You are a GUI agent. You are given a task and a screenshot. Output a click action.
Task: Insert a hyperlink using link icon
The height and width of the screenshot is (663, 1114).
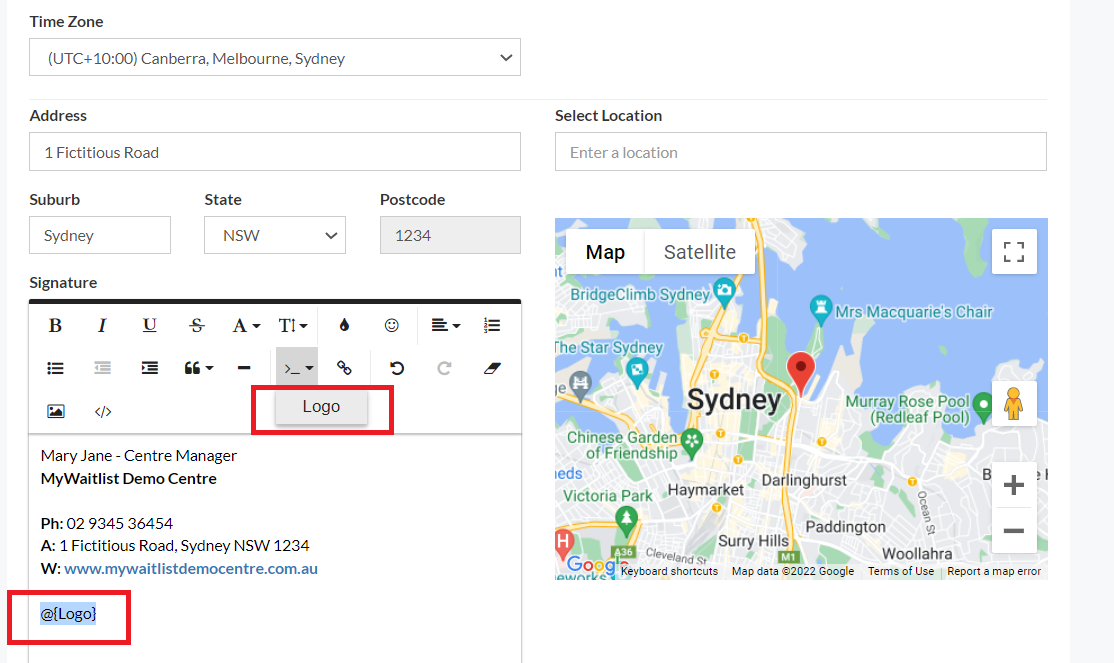pos(344,368)
